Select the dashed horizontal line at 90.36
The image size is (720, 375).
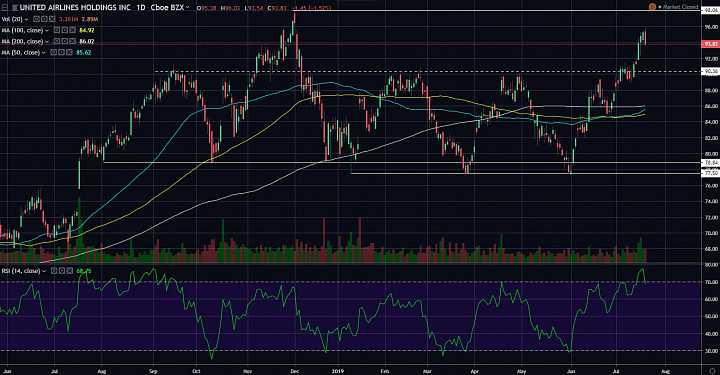pos(427,71)
